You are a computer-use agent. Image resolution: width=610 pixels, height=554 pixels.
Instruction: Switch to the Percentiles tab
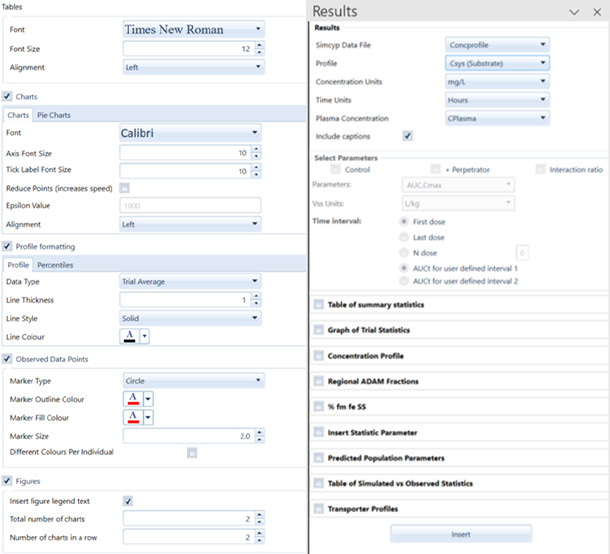click(55, 265)
